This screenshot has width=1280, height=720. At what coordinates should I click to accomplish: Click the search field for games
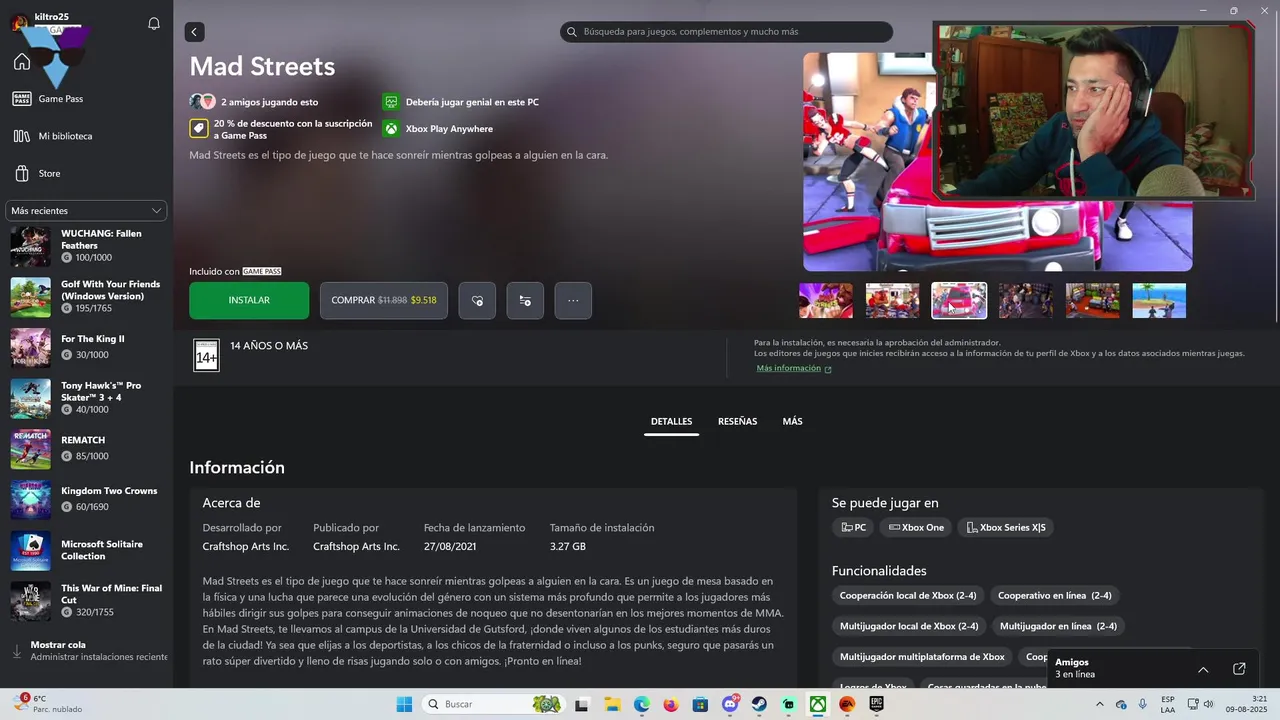[x=726, y=32]
